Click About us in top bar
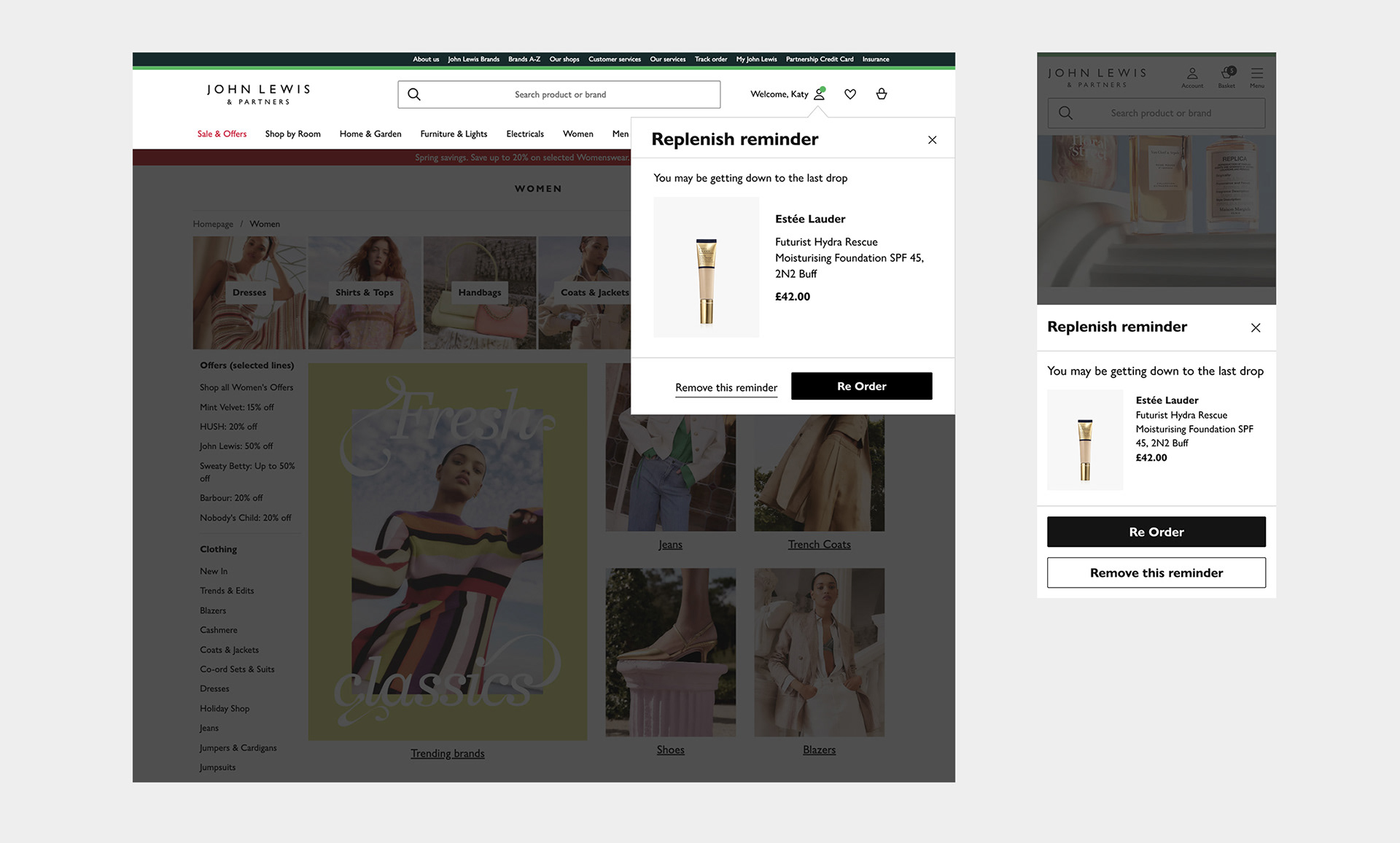This screenshot has width=1400, height=843. 426,59
